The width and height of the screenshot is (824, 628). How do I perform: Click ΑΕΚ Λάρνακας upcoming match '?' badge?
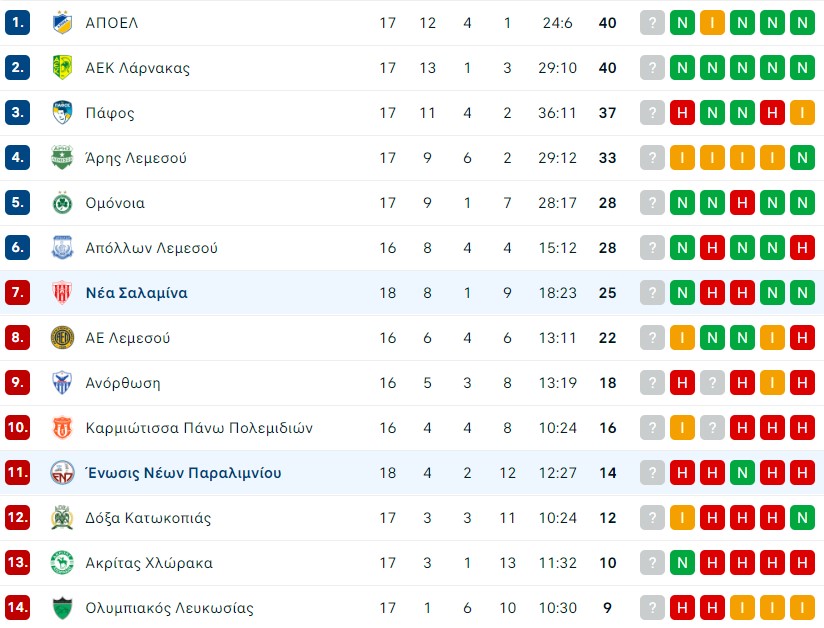(x=652, y=68)
